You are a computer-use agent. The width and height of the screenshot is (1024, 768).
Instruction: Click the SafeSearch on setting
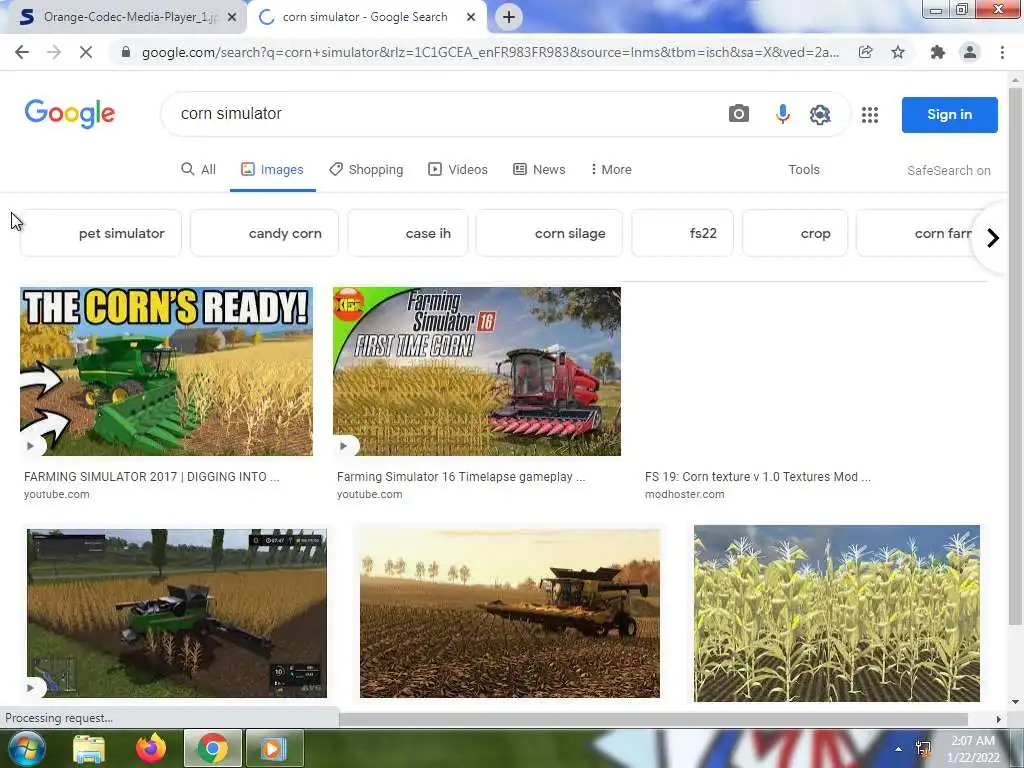coord(948,170)
